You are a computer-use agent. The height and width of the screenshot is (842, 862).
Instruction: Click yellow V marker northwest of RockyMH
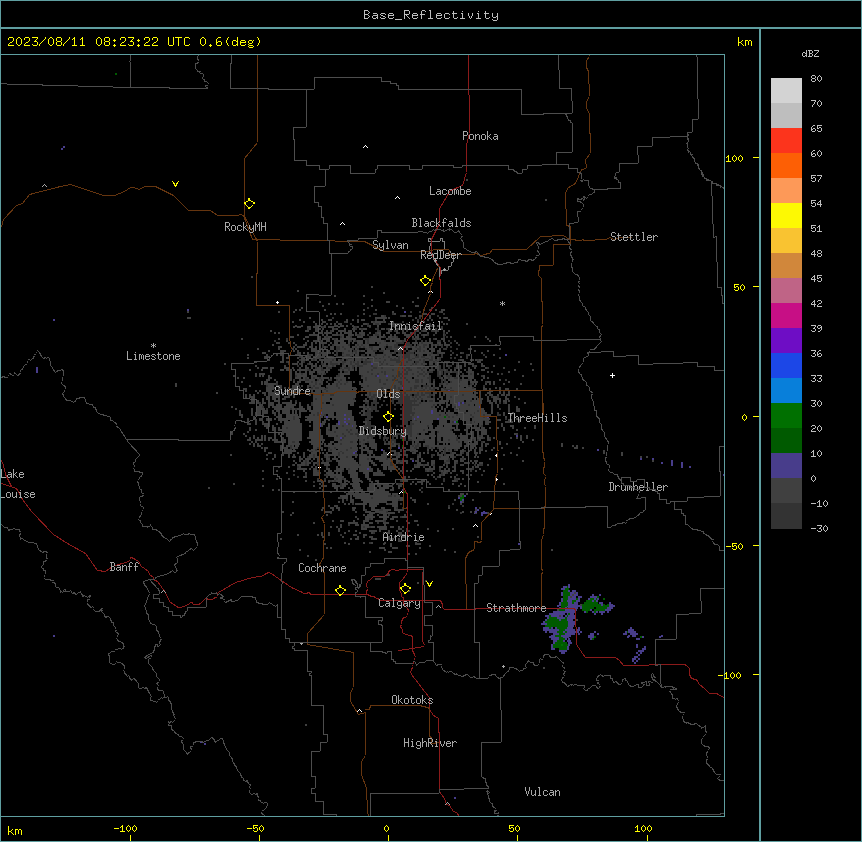tap(175, 184)
